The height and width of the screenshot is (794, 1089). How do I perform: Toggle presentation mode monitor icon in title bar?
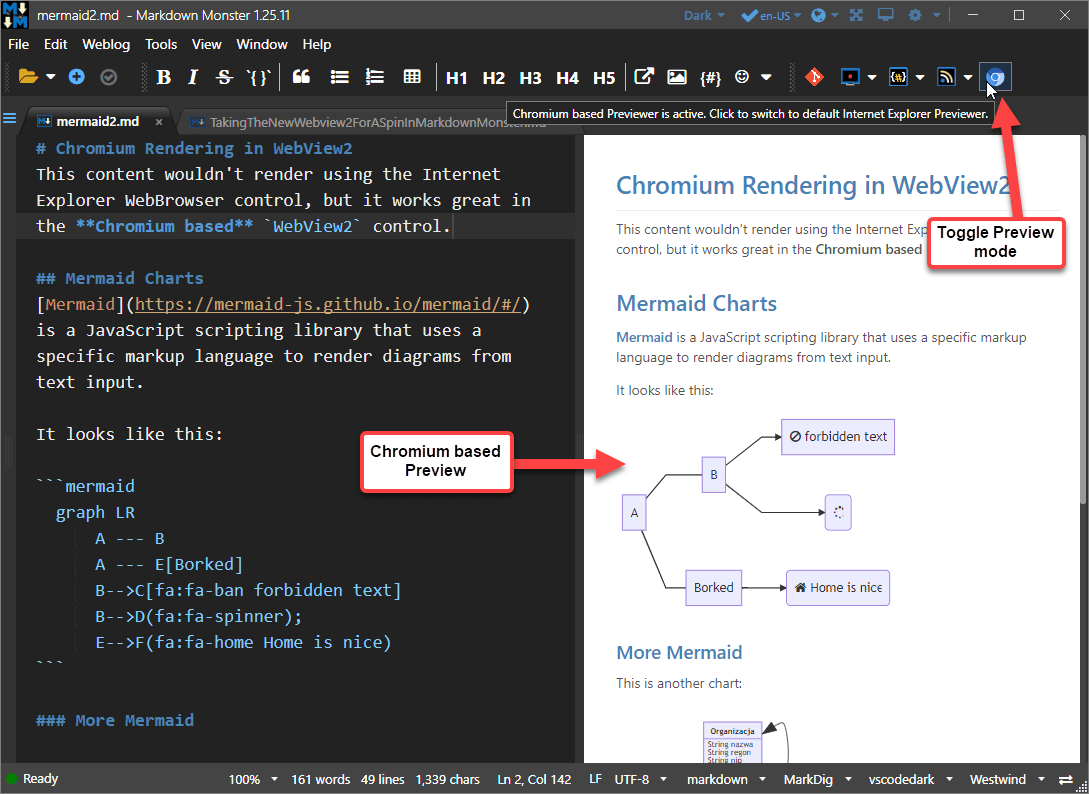[886, 15]
